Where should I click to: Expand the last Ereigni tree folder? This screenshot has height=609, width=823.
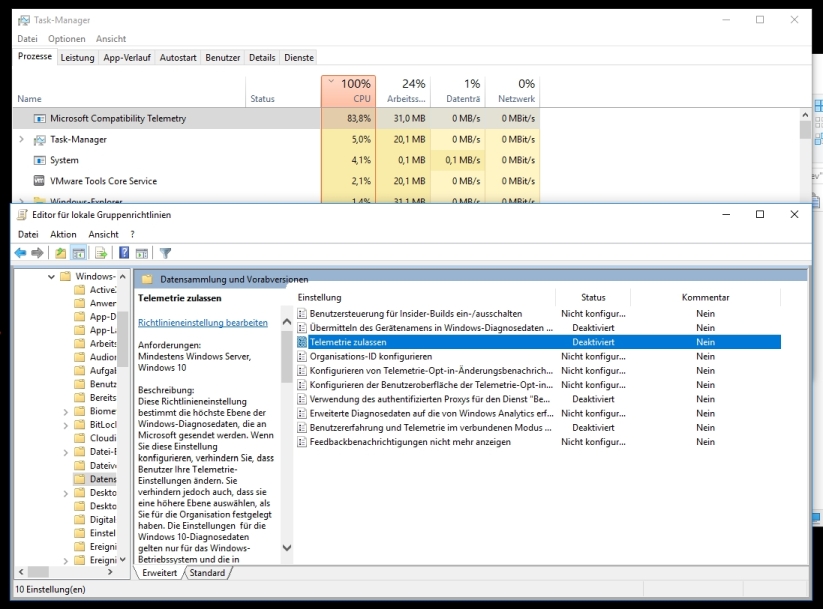click(x=66, y=561)
